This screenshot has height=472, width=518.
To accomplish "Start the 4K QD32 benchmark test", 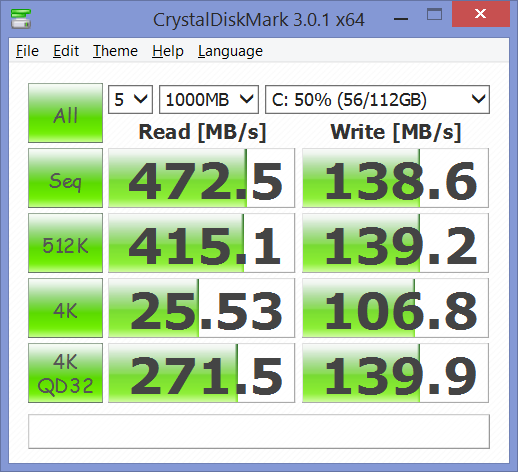I will pyautogui.click(x=65, y=373).
